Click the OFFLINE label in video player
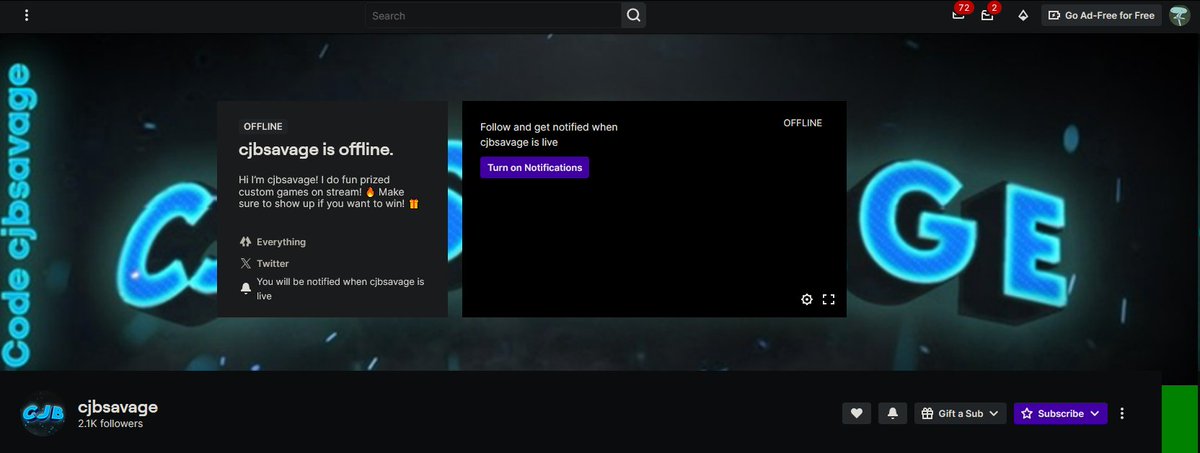 802,123
